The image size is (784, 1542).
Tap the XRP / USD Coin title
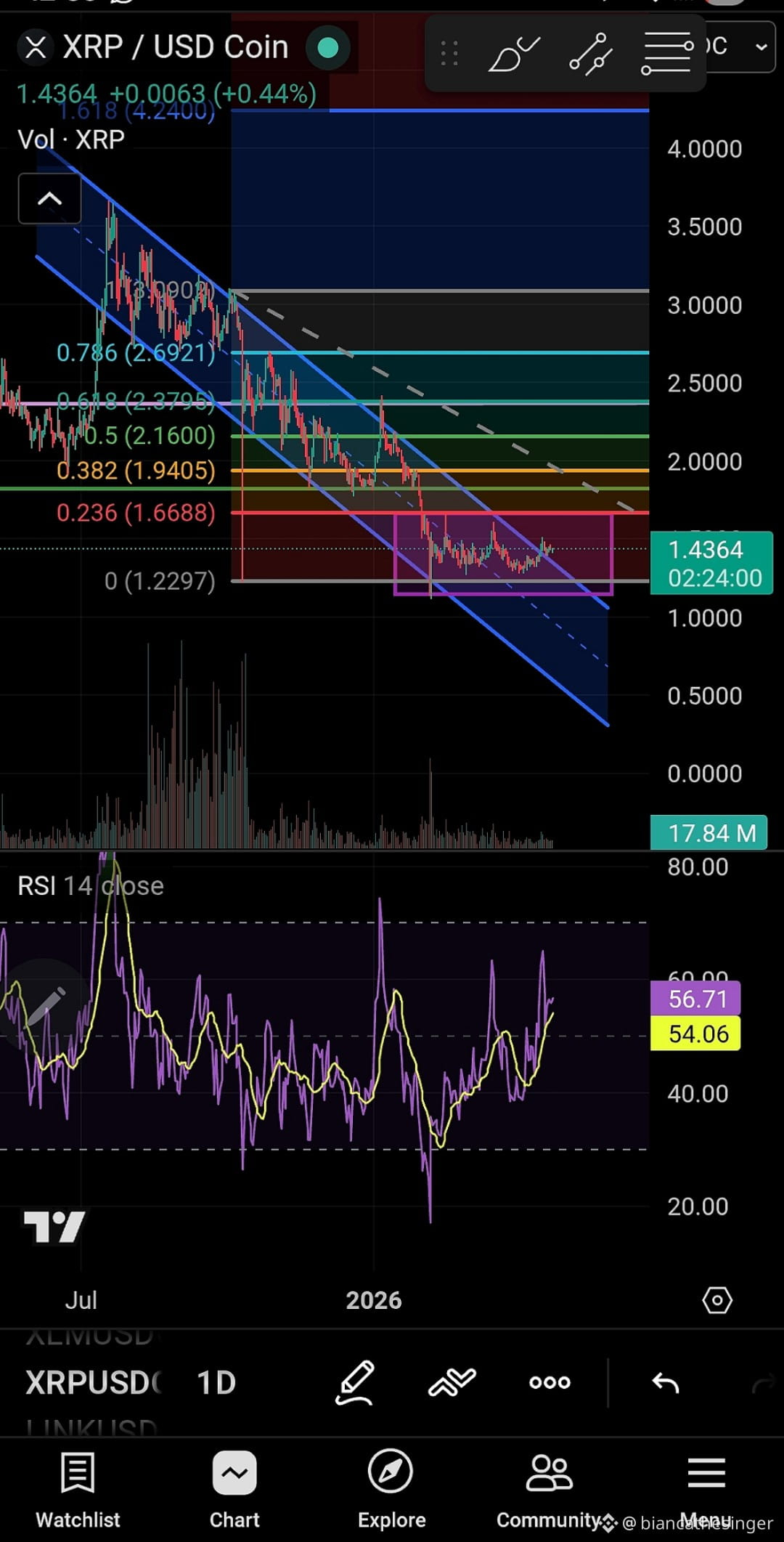tap(176, 47)
